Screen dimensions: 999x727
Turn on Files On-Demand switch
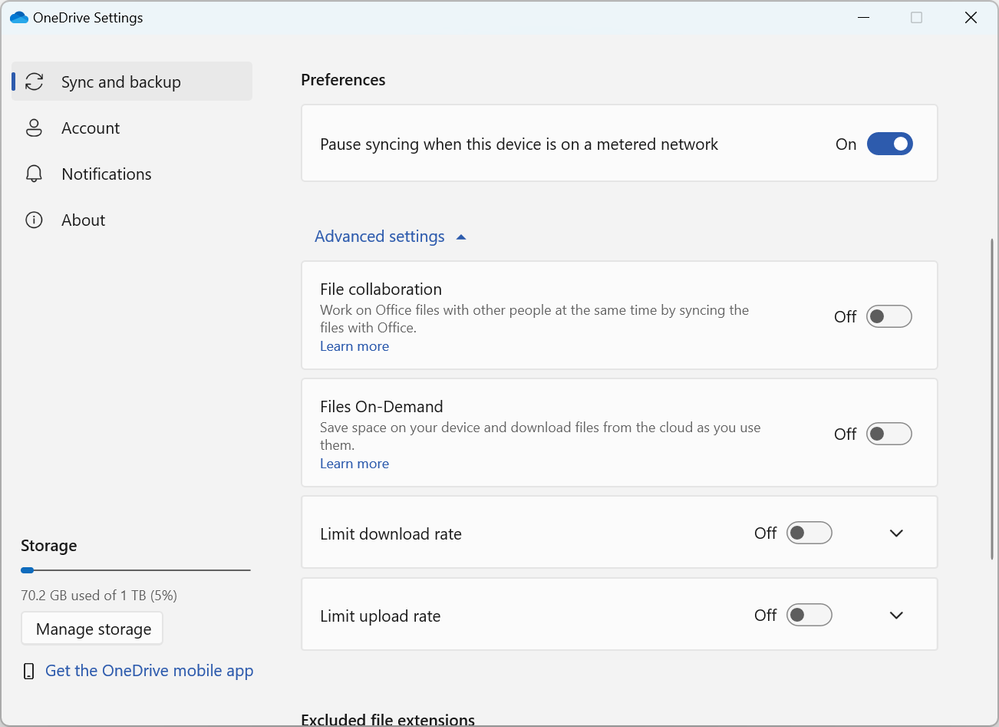coord(889,434)
